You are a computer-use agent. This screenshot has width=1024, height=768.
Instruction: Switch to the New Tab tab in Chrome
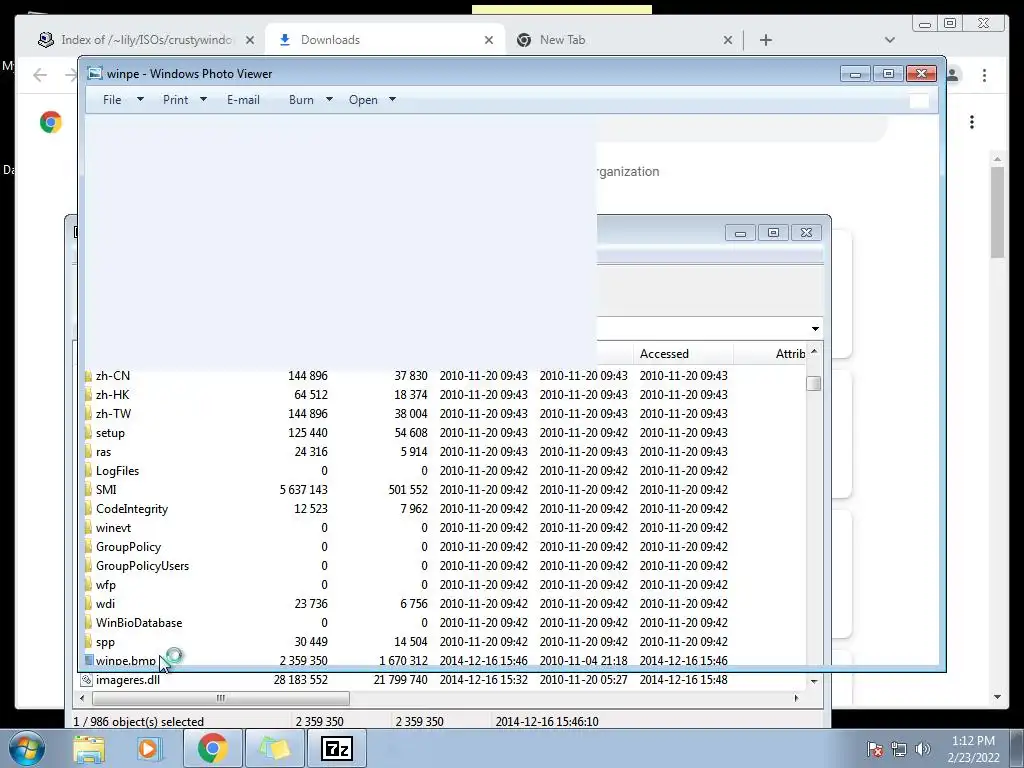tap(624, 40)
